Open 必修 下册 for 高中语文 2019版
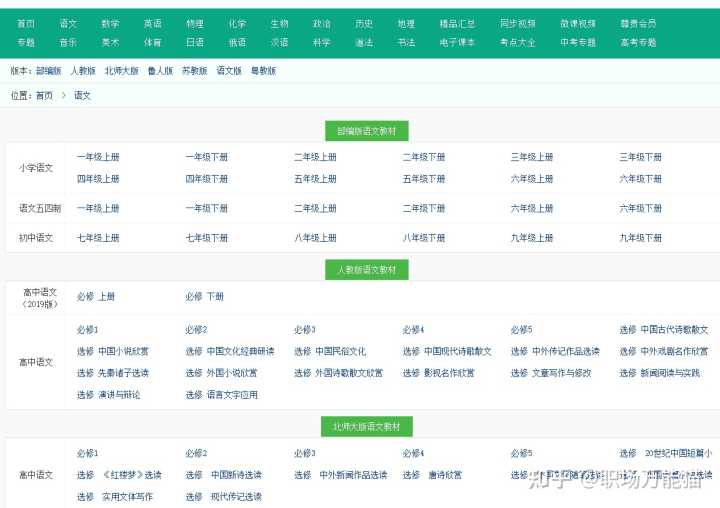The width and height of the screenshot is (720, 508). (x=204, y=297)
